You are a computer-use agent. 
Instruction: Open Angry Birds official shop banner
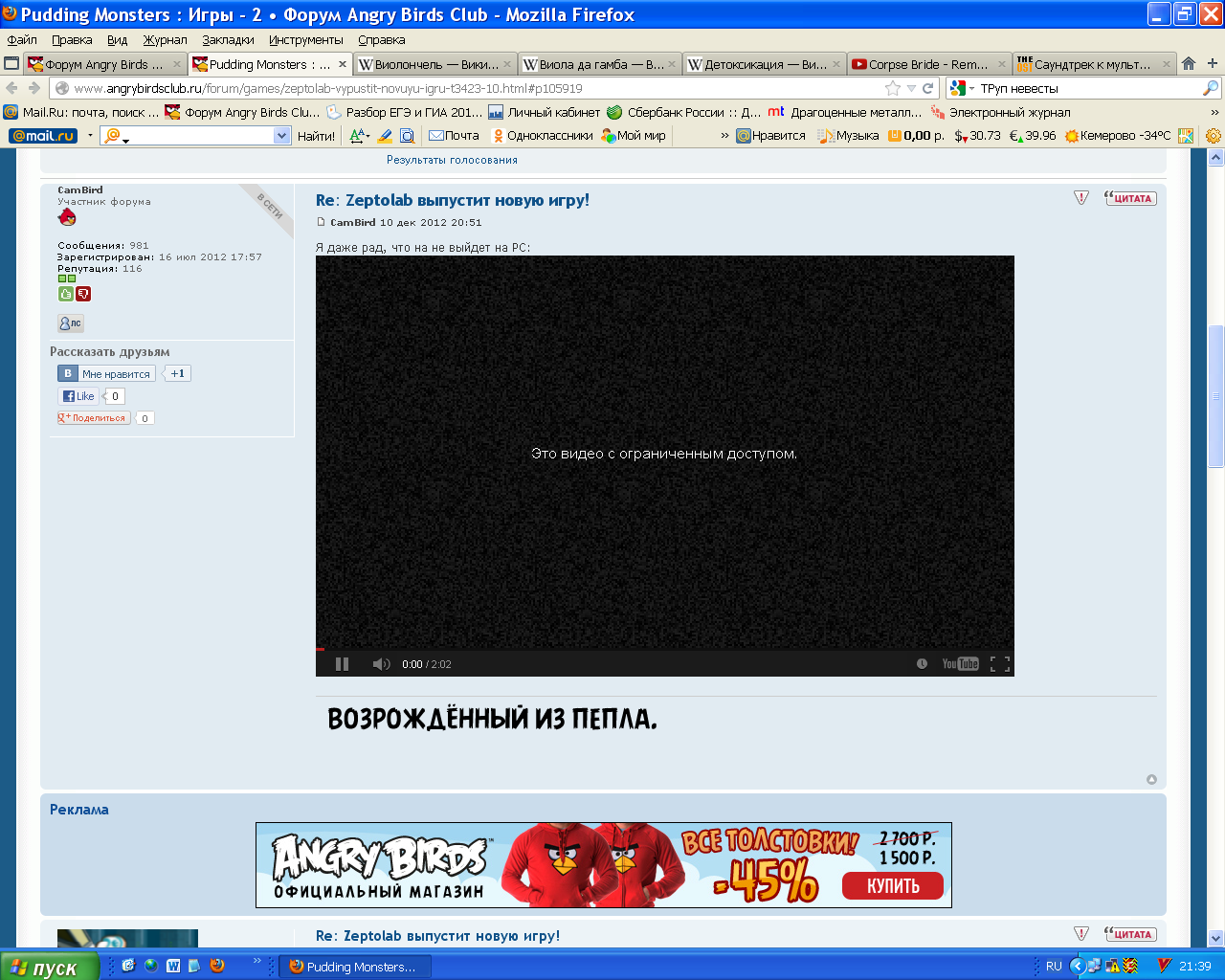coord(604,865)
